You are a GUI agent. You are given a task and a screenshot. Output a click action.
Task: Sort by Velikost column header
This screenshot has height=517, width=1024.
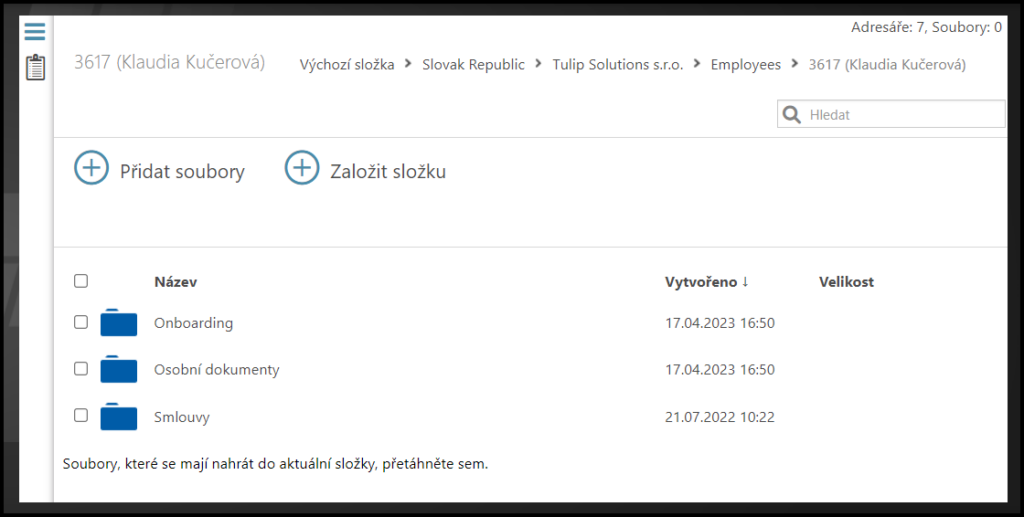click(846, 282)
